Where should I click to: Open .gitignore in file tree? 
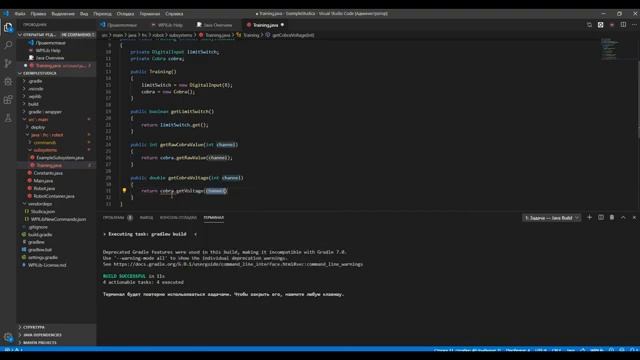pos(38,227)
